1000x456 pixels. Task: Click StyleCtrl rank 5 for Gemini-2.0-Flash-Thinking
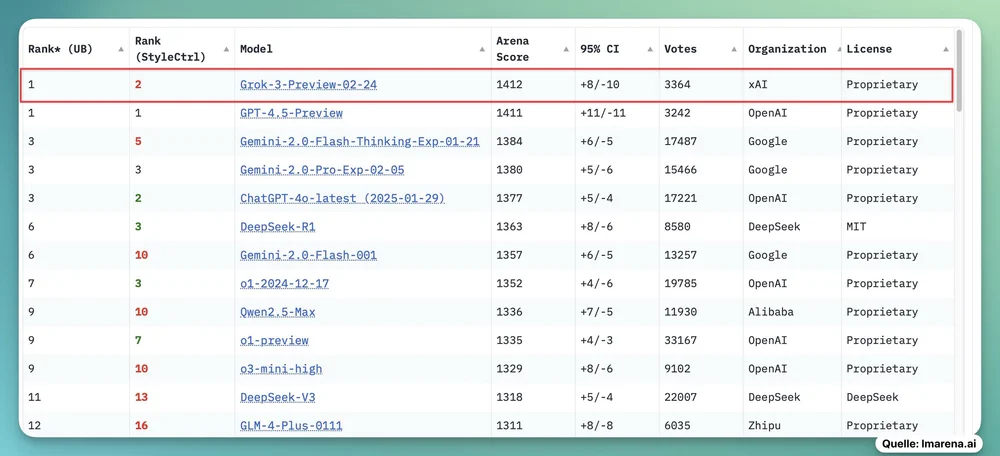pyautogui.click(x=138, y=142)
